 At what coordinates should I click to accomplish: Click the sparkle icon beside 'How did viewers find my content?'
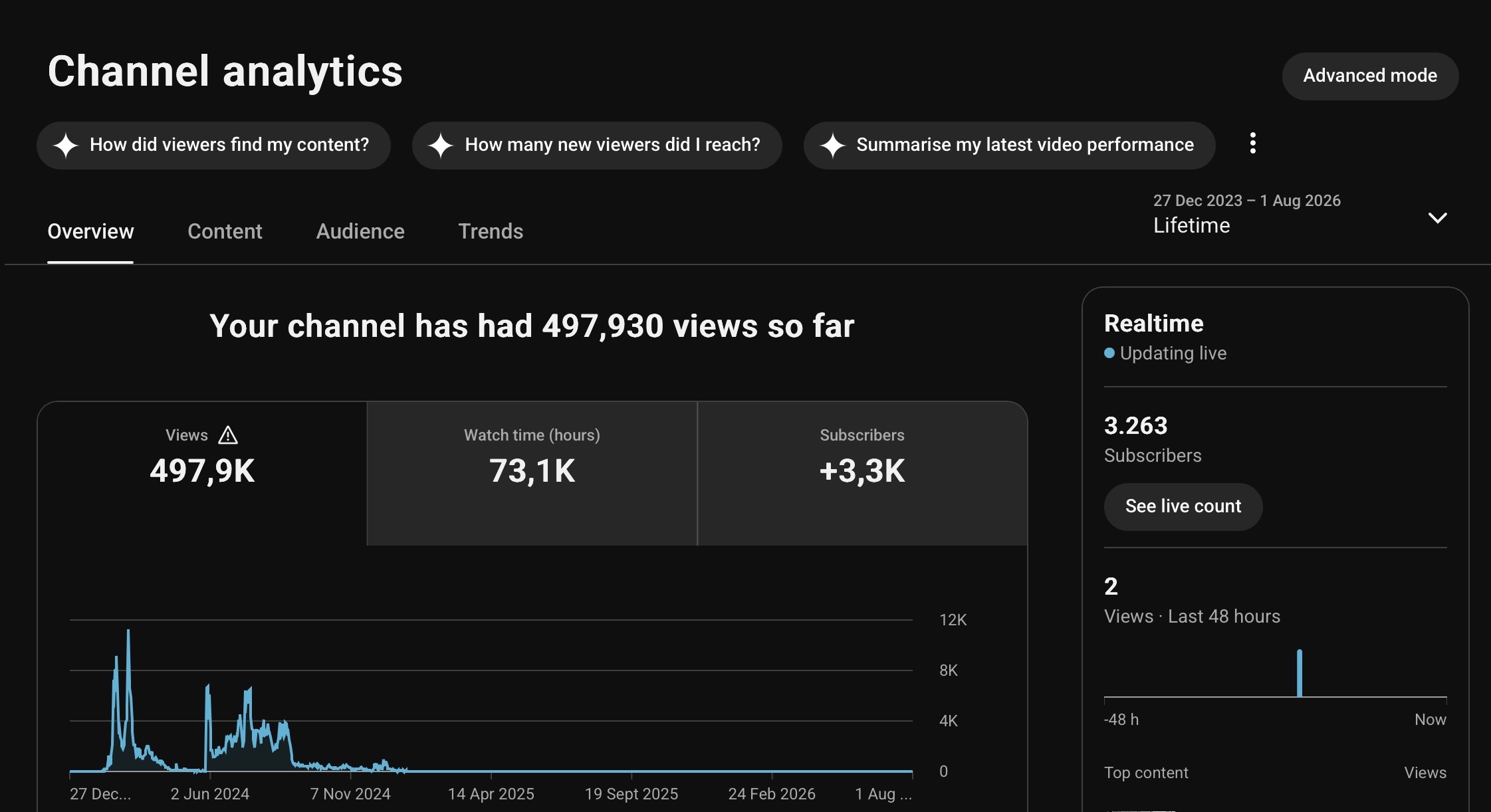[66, 146]
